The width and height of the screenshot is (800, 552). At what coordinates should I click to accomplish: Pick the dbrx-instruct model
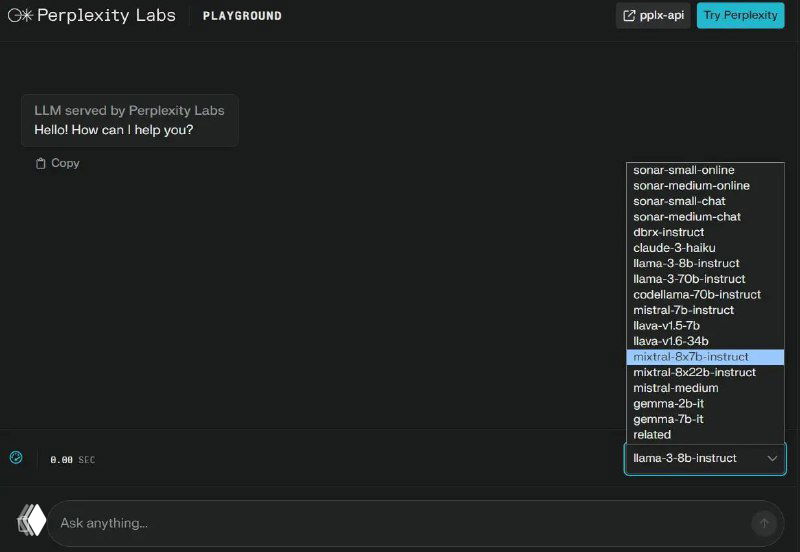705,233
